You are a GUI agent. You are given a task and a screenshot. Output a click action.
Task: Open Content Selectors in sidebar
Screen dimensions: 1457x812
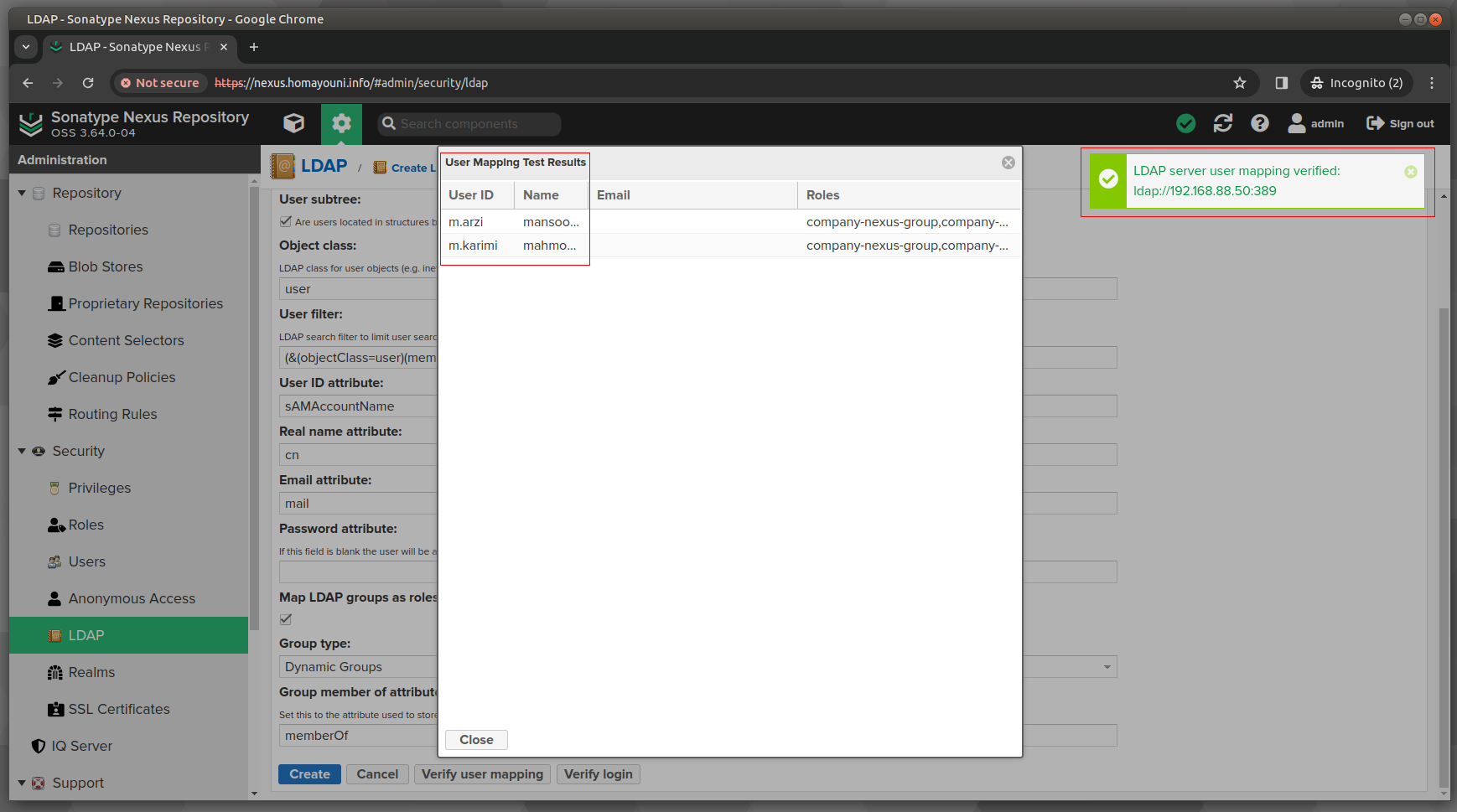click(x=126, y=340)
